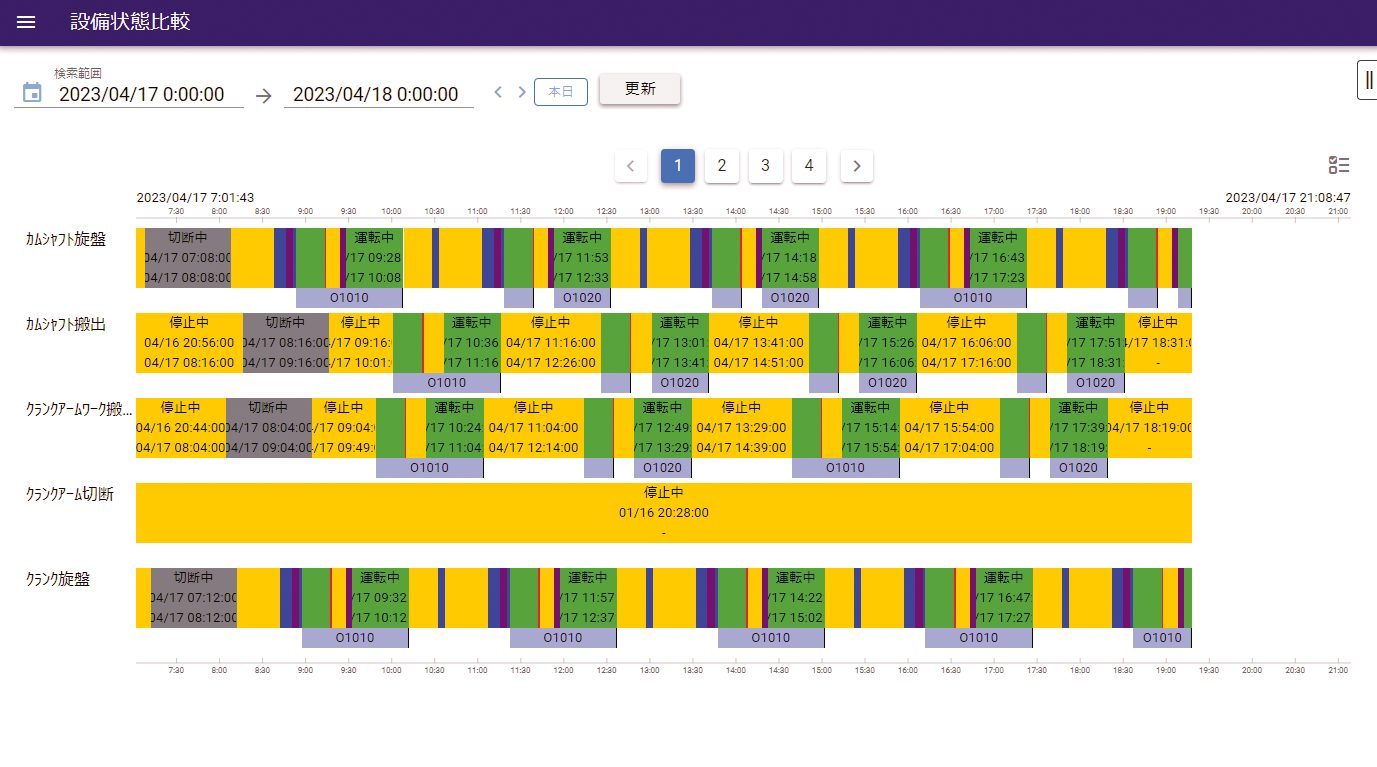Edit the end date 2023/04/18 0:00:00 field
1377x767 pixels.
tap(378, 94)
